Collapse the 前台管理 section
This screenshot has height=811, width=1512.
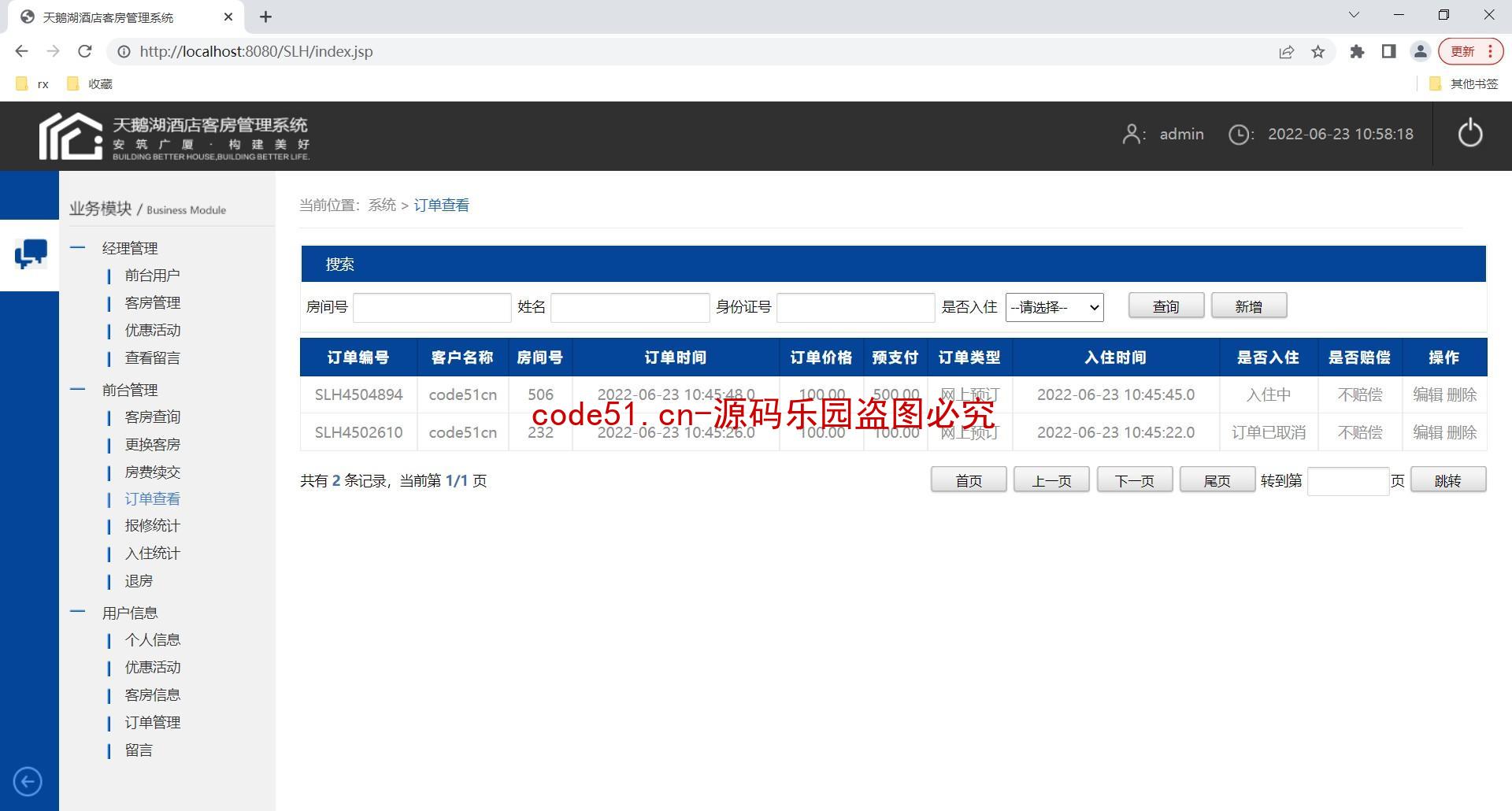pyautogui.click(x=77, y=389)
